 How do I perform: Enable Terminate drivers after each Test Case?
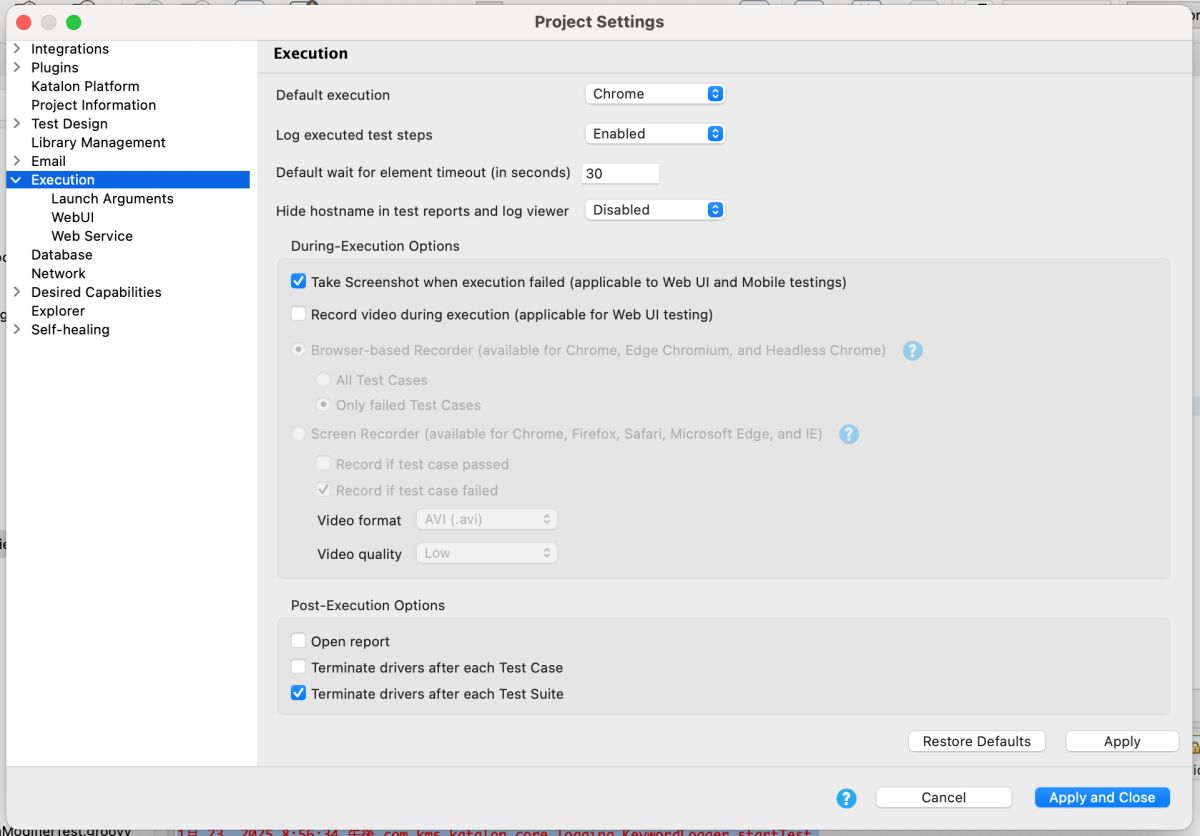coord(298,667)
